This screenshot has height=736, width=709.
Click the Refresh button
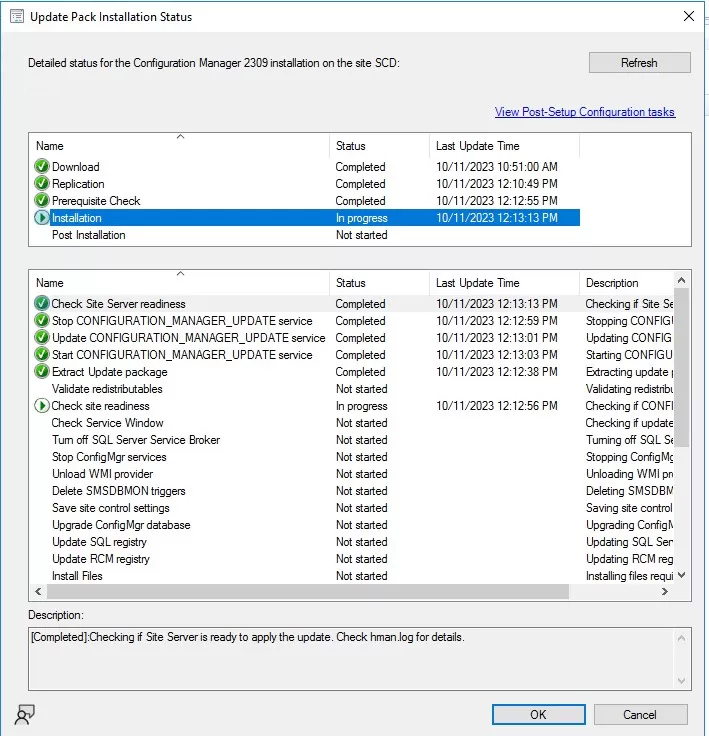pos(640,62)
